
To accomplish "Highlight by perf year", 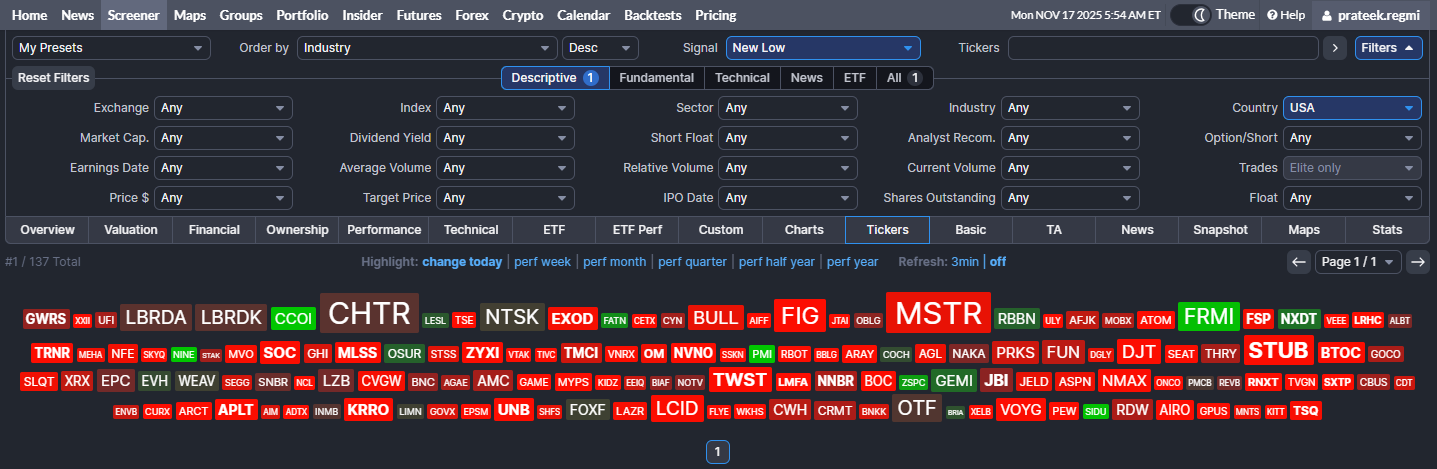I will click(852, 262).
